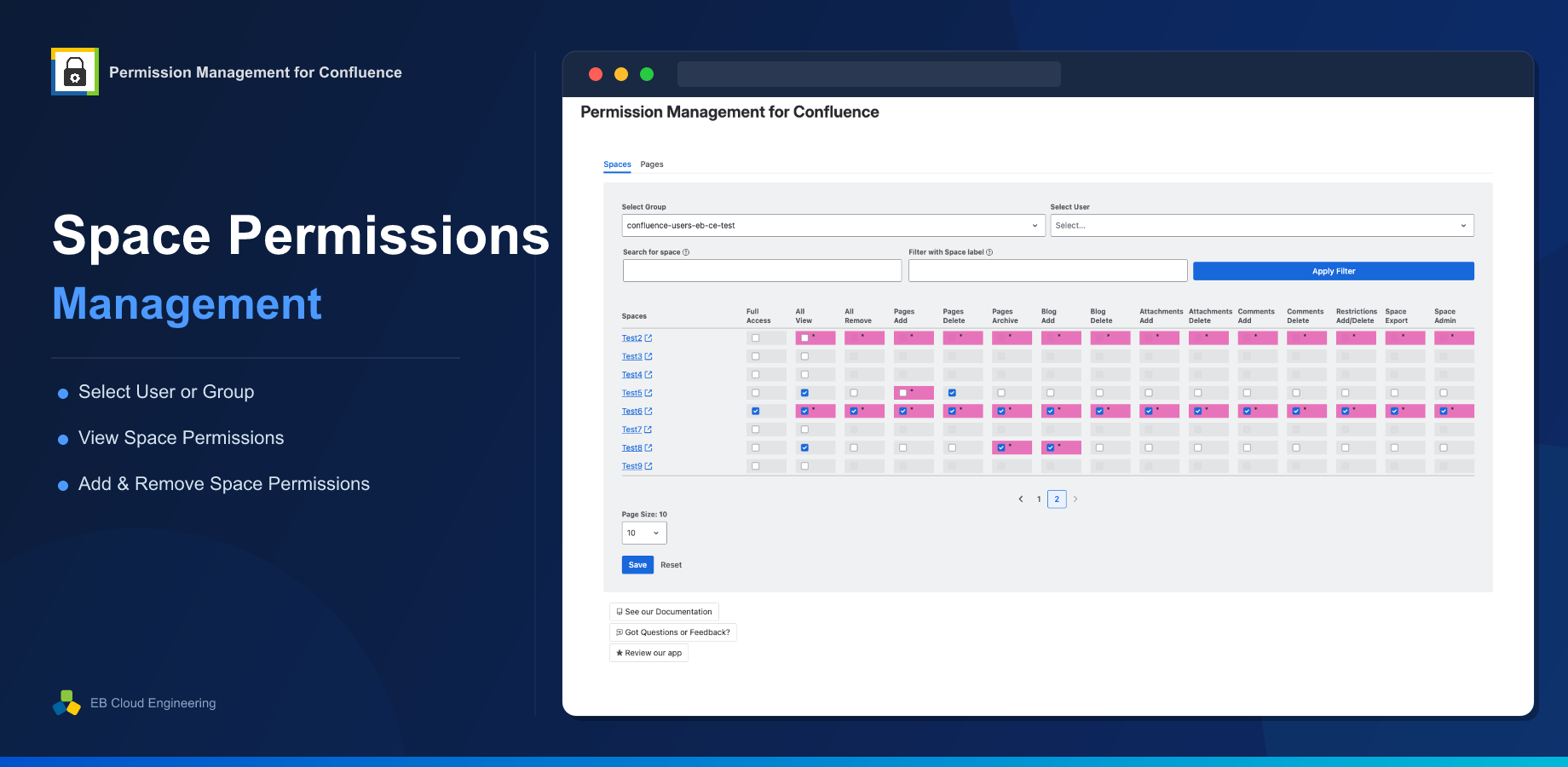Click the Restrictions Add/Delete column header
The width and height of the screenshot is (1568, 767).
[x=1356, y=316]
